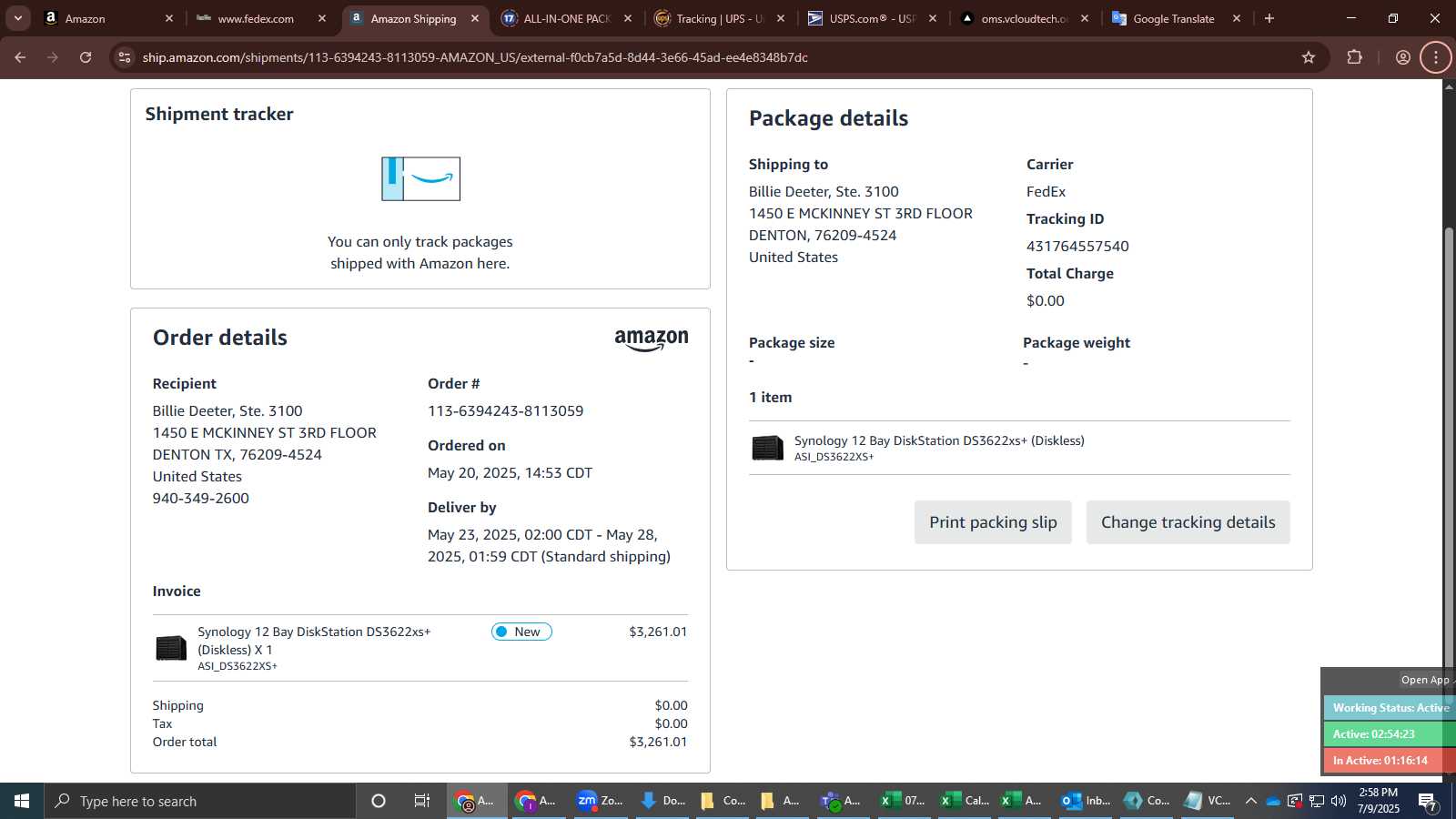Click the New condition badge
This screenshot has height=819, width=1456.
point(521,632)
